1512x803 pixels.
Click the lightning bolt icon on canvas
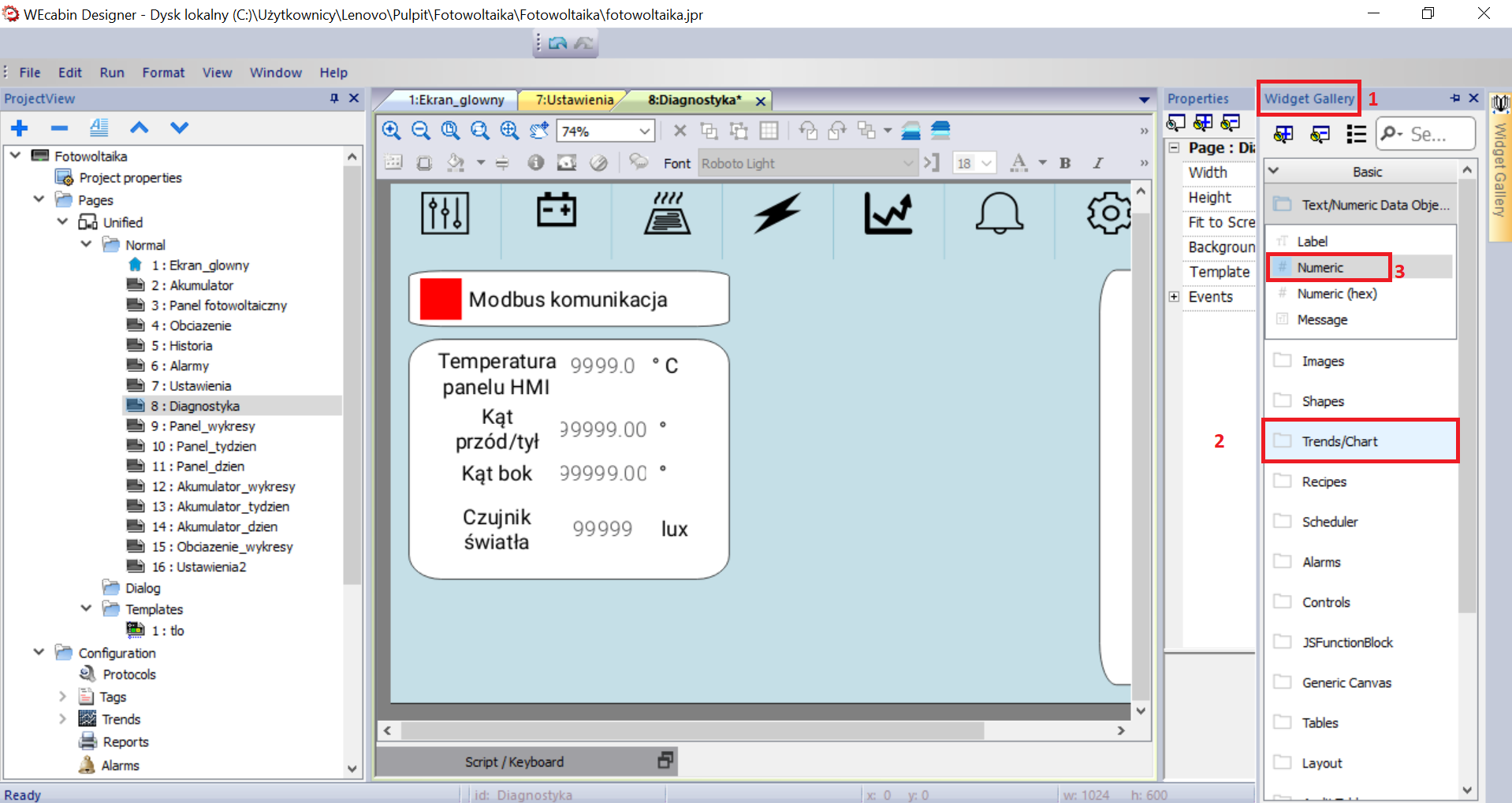tap(777, 213)
